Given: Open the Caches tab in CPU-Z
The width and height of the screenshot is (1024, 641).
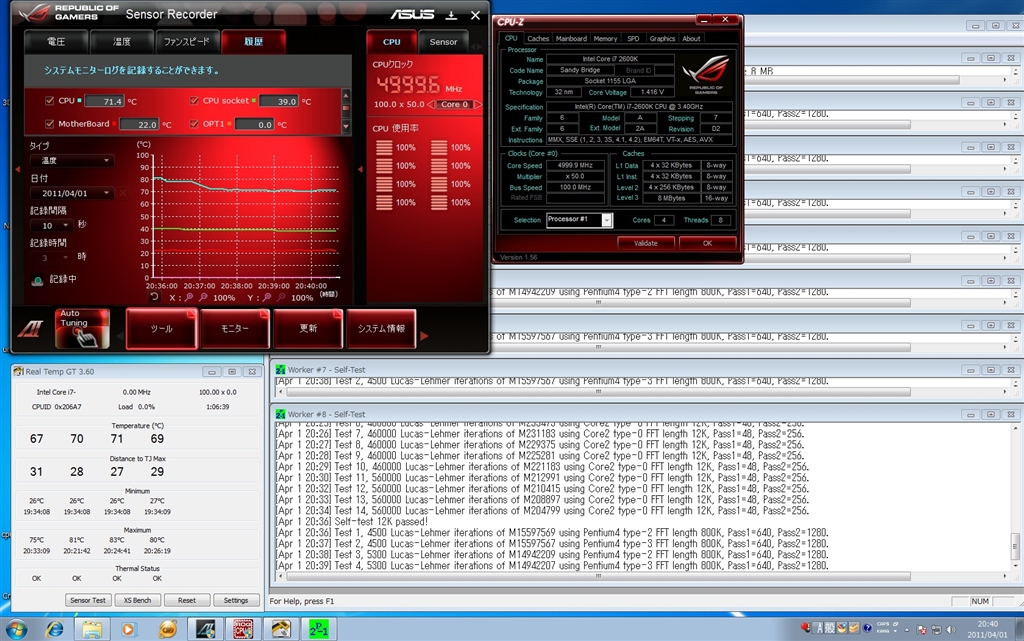Looking at the screenshot, I should pyautogui.click(x=538, y=39).
